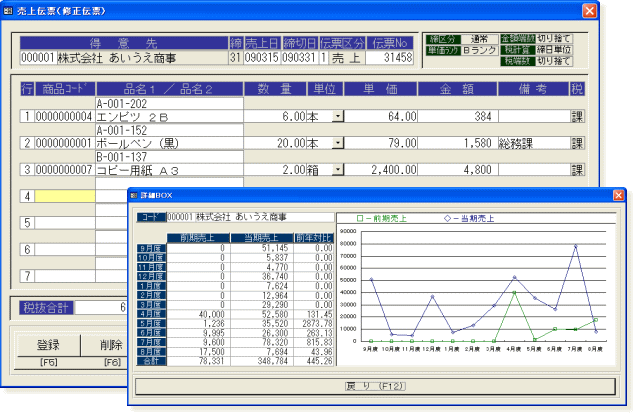
Task: Click the 伝票No field 31458
Action: pyautogui.click(x=389, y=58)
